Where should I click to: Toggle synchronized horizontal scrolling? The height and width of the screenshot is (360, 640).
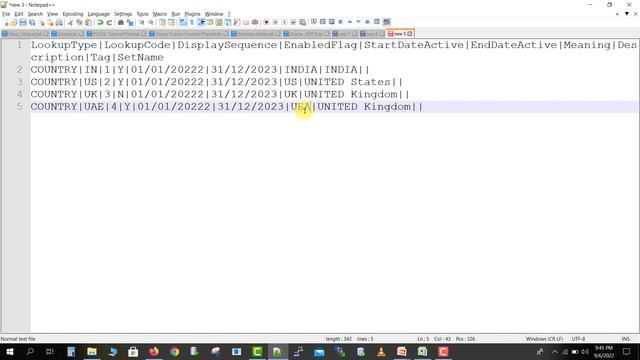coord(171,22)
